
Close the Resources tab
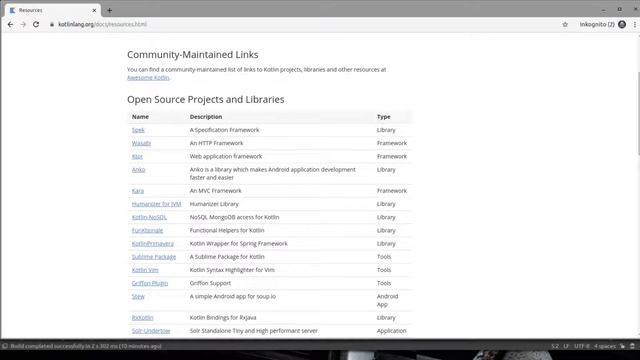pos(94,10)
